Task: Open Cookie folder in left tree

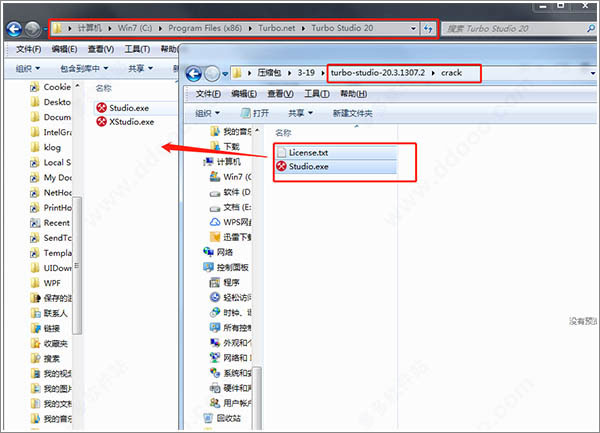Action: 51,87
